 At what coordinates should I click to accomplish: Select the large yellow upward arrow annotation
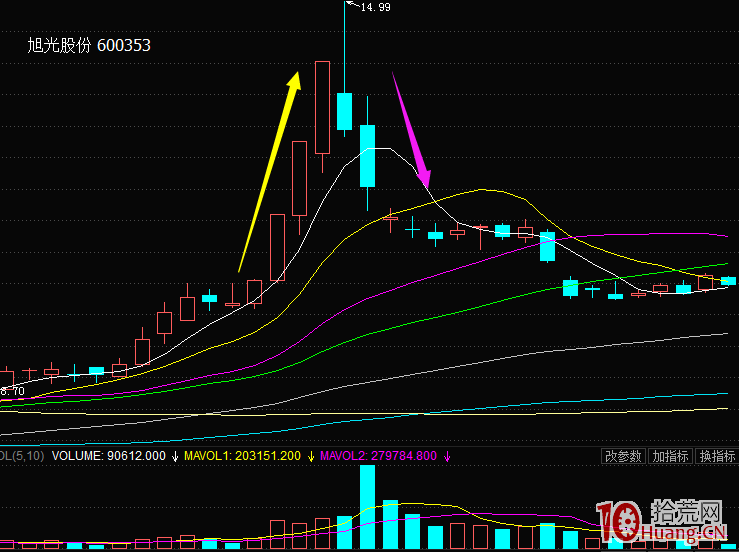[x=267, y=170]
